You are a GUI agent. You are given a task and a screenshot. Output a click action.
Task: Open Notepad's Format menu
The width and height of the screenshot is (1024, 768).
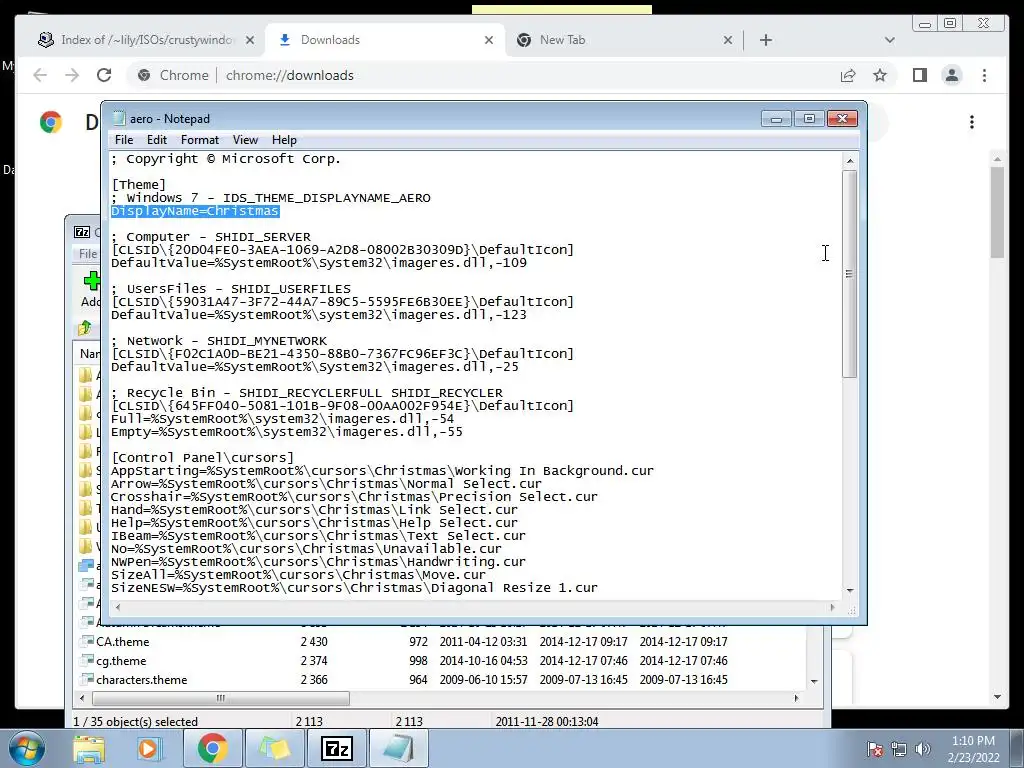coord(200,140)
